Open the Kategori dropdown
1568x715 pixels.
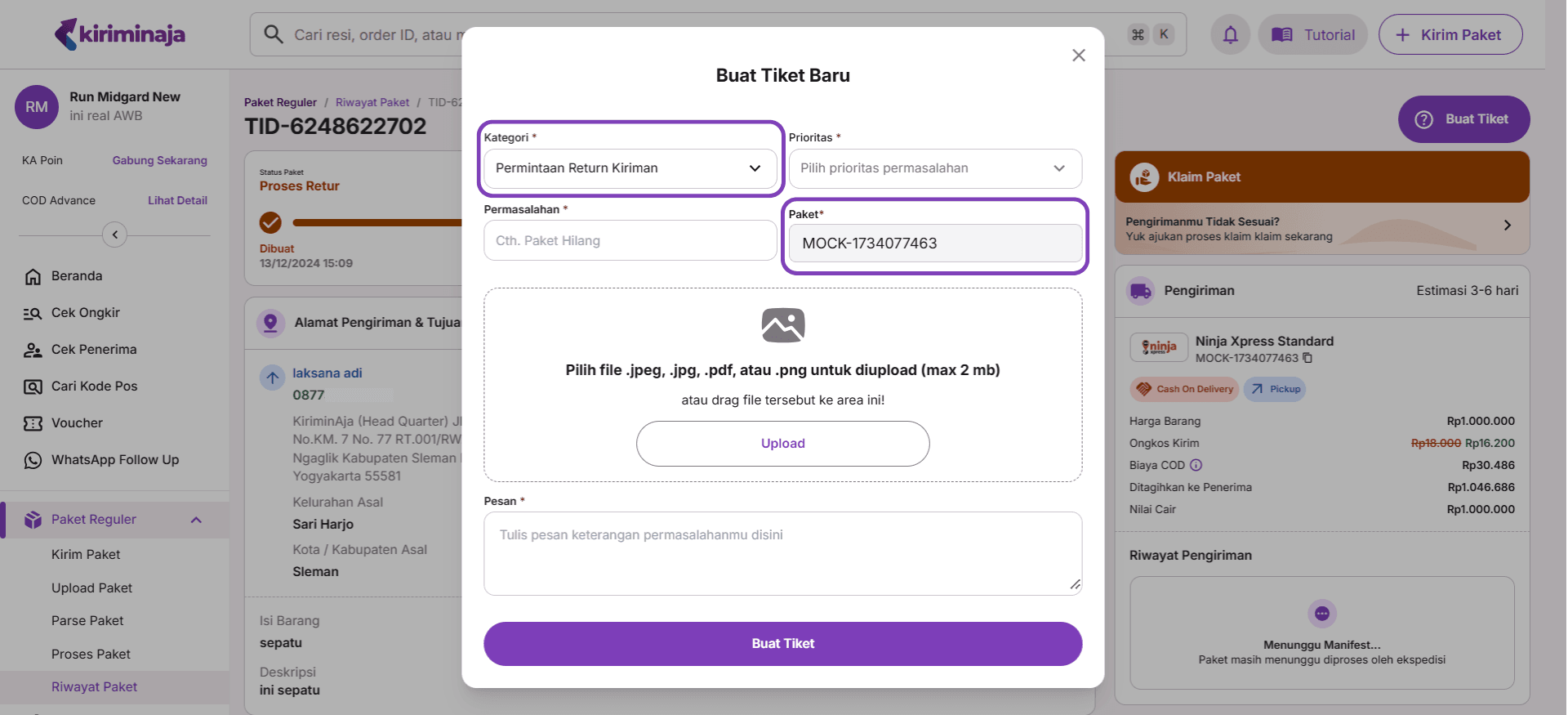(630, 168)
